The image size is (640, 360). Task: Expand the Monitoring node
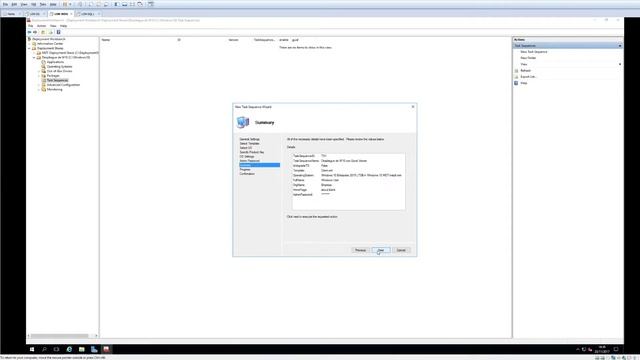click(39, 89)
